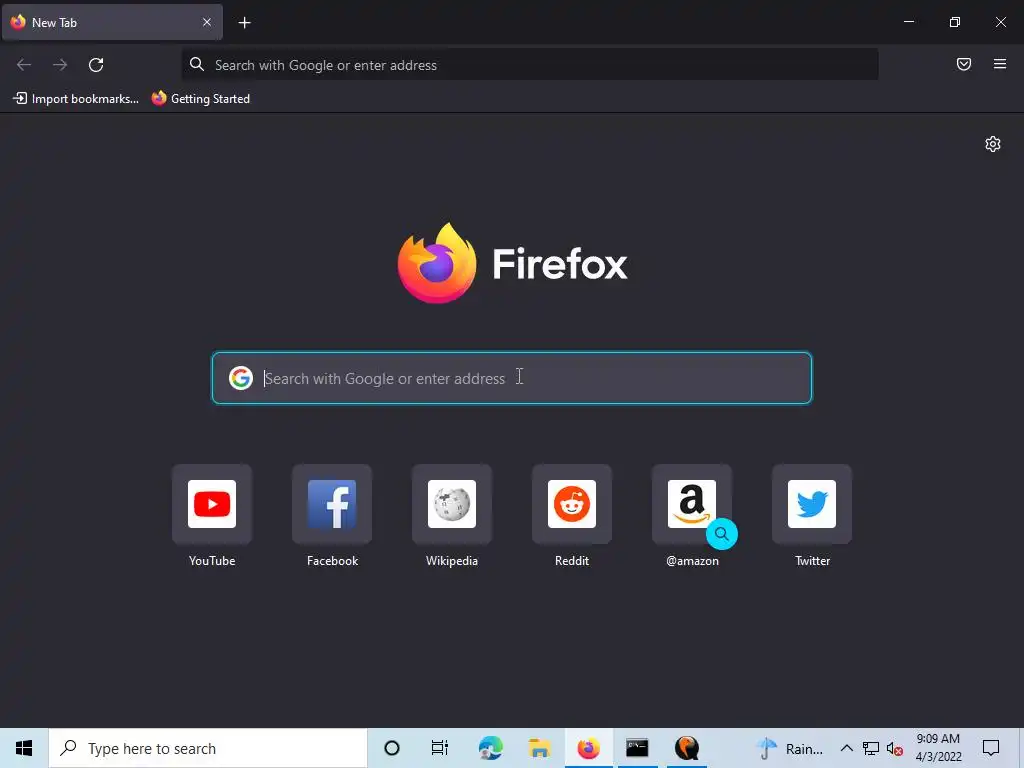Open Getting Started bookmark

[x=201, y=99]
